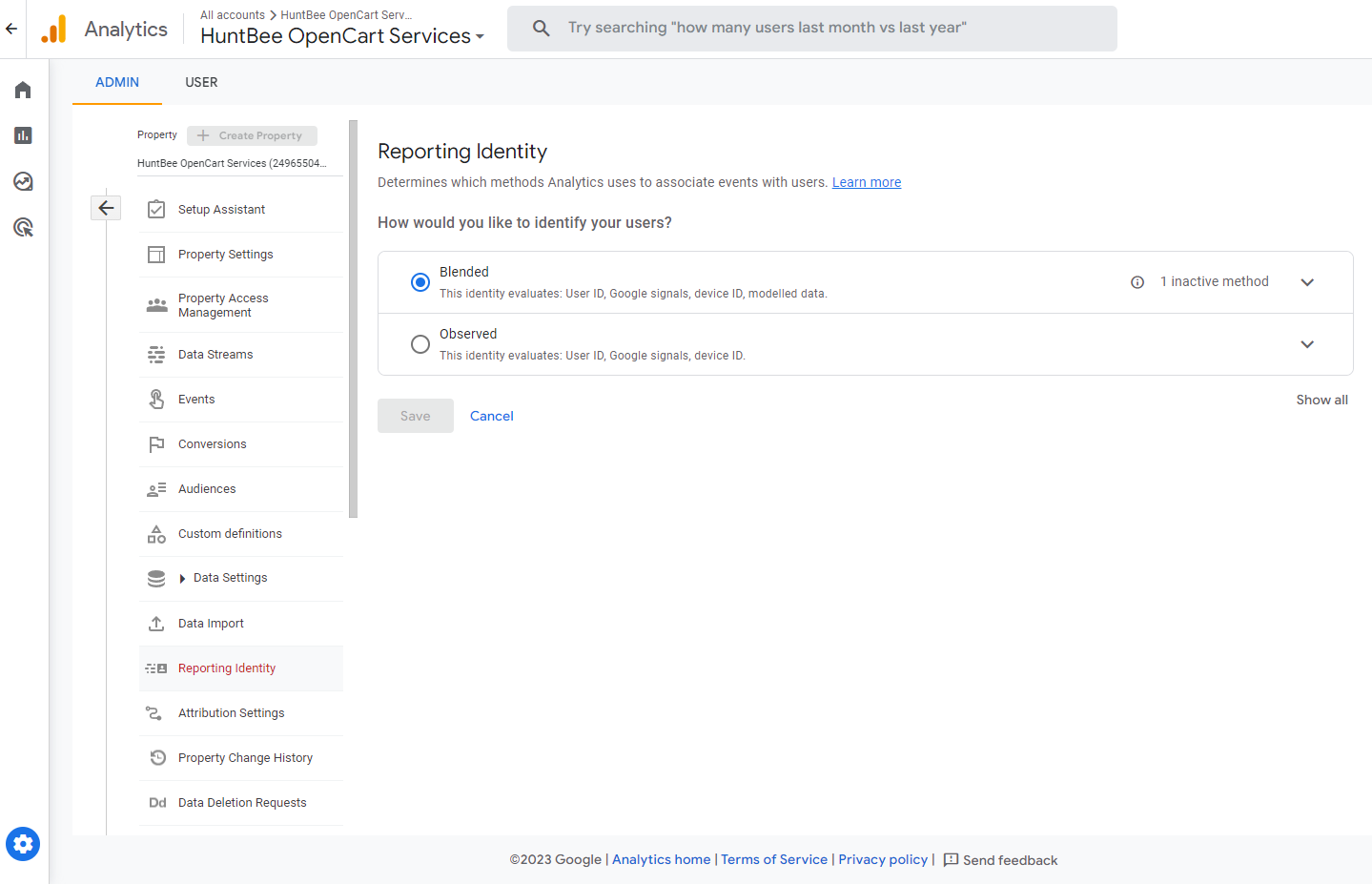Click the back arrow at top left

point(11,29)
